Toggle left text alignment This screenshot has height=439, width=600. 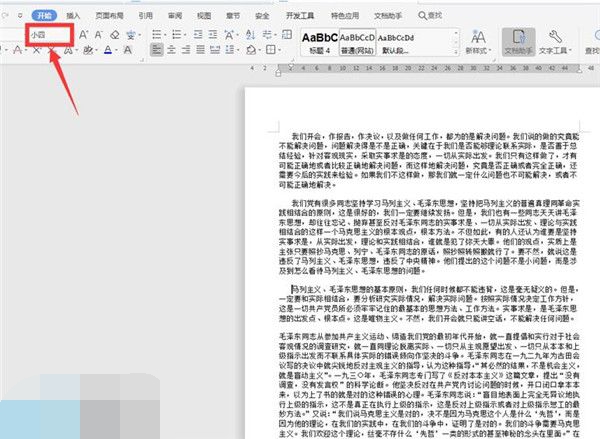pos(159,50)
